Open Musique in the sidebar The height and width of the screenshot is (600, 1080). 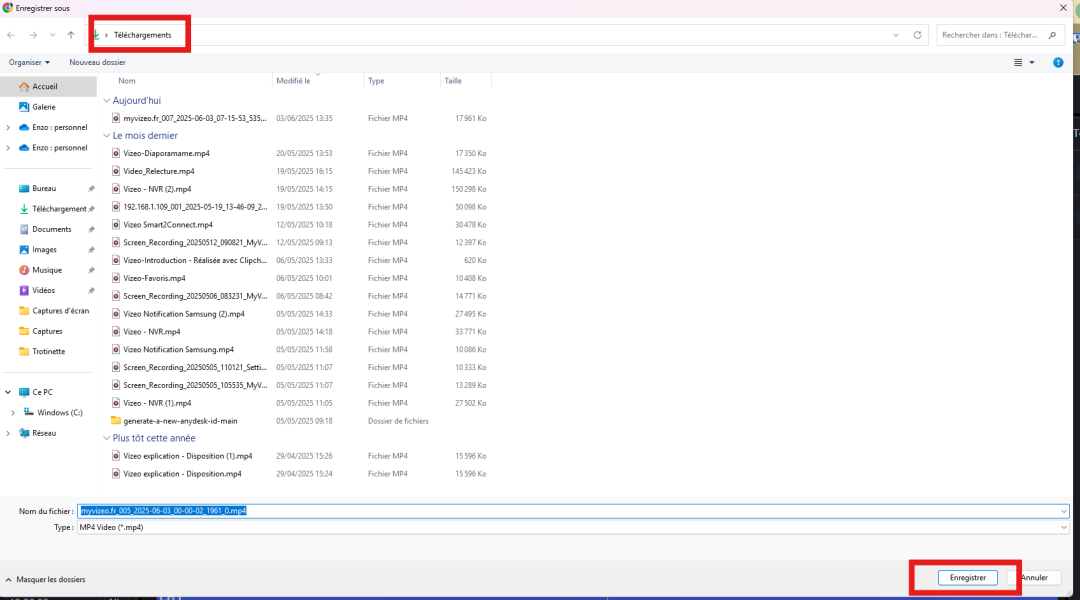(48, 270)
